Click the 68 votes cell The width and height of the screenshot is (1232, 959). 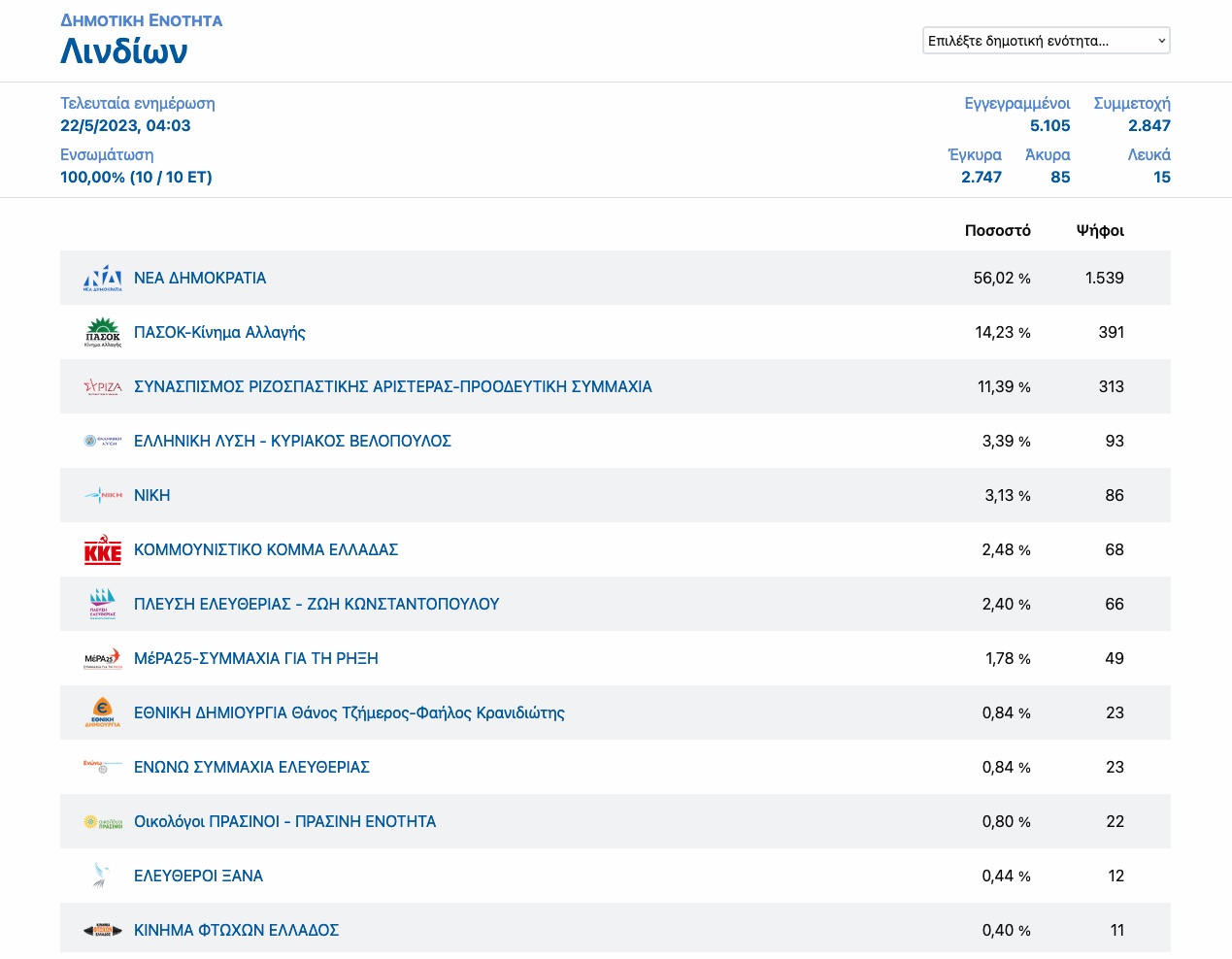click(x=1115, y=549)
